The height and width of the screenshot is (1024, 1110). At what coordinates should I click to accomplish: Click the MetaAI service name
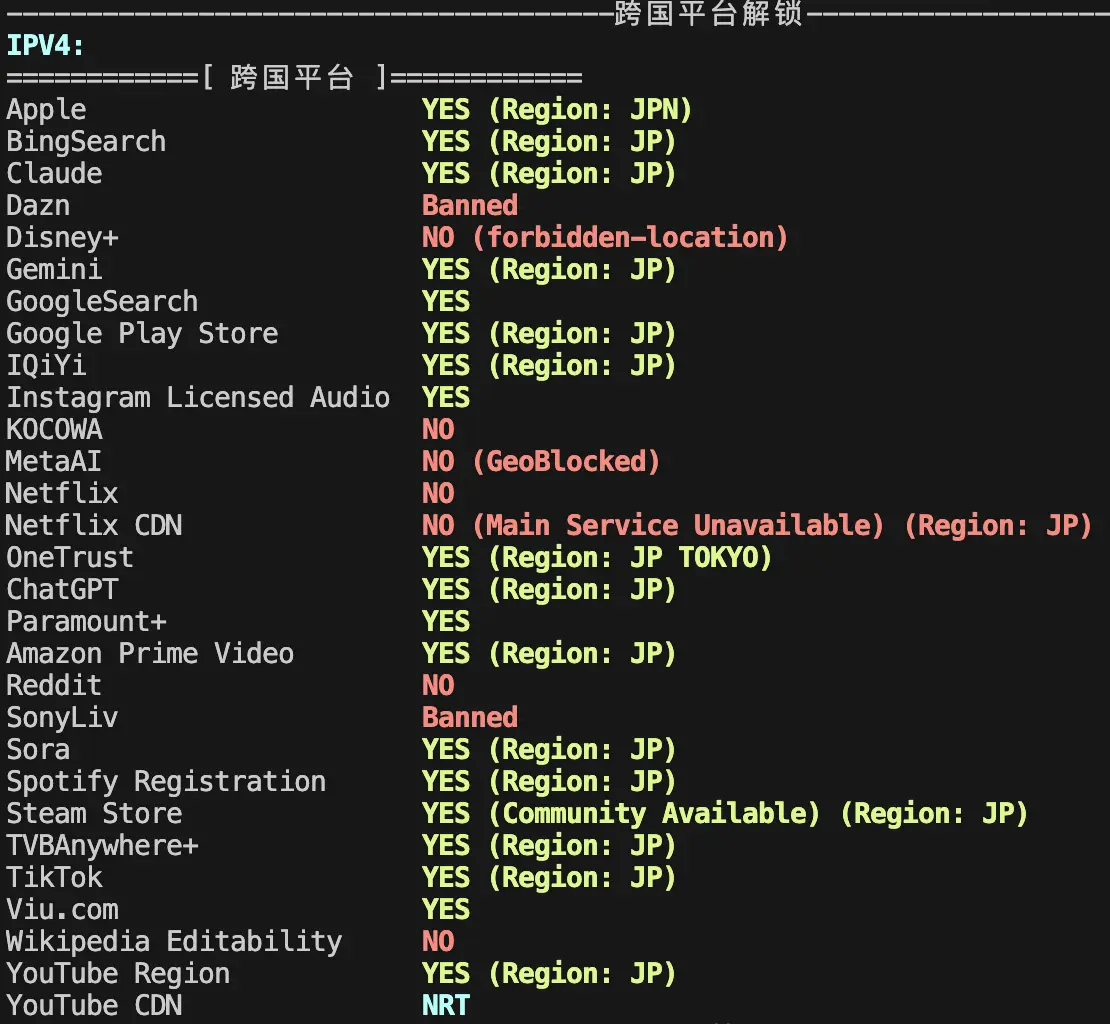tap(54, 461)
